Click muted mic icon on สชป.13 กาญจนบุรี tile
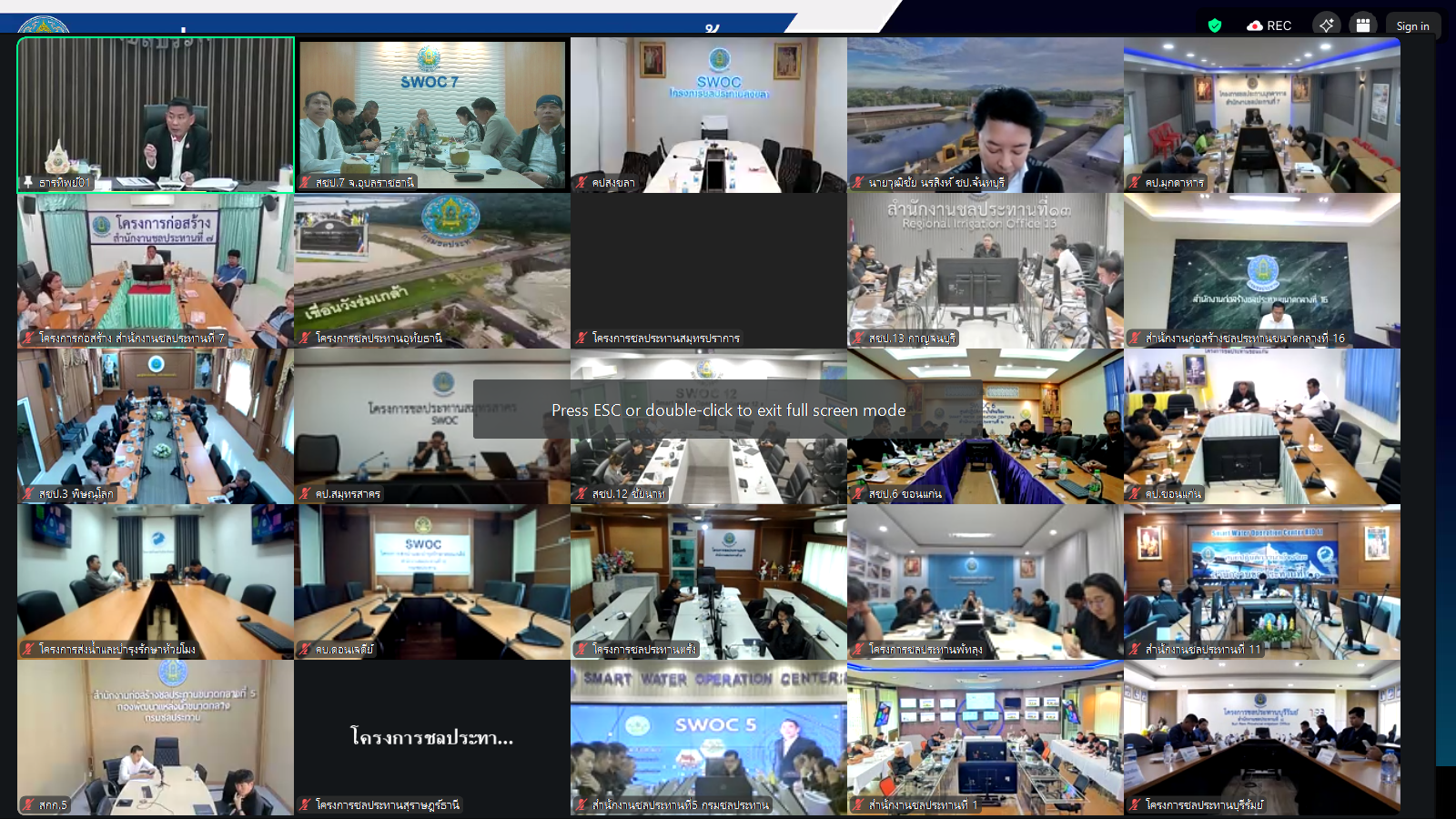The height and width of the screenshot is (819, 1456). coord(858,339)
